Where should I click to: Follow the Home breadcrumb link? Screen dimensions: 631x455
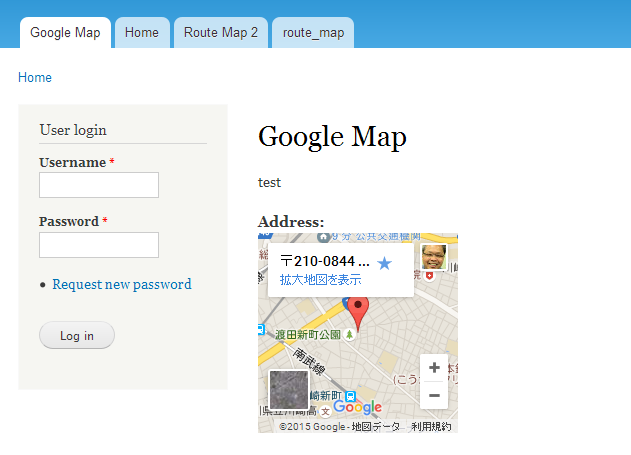pos(35,77)
